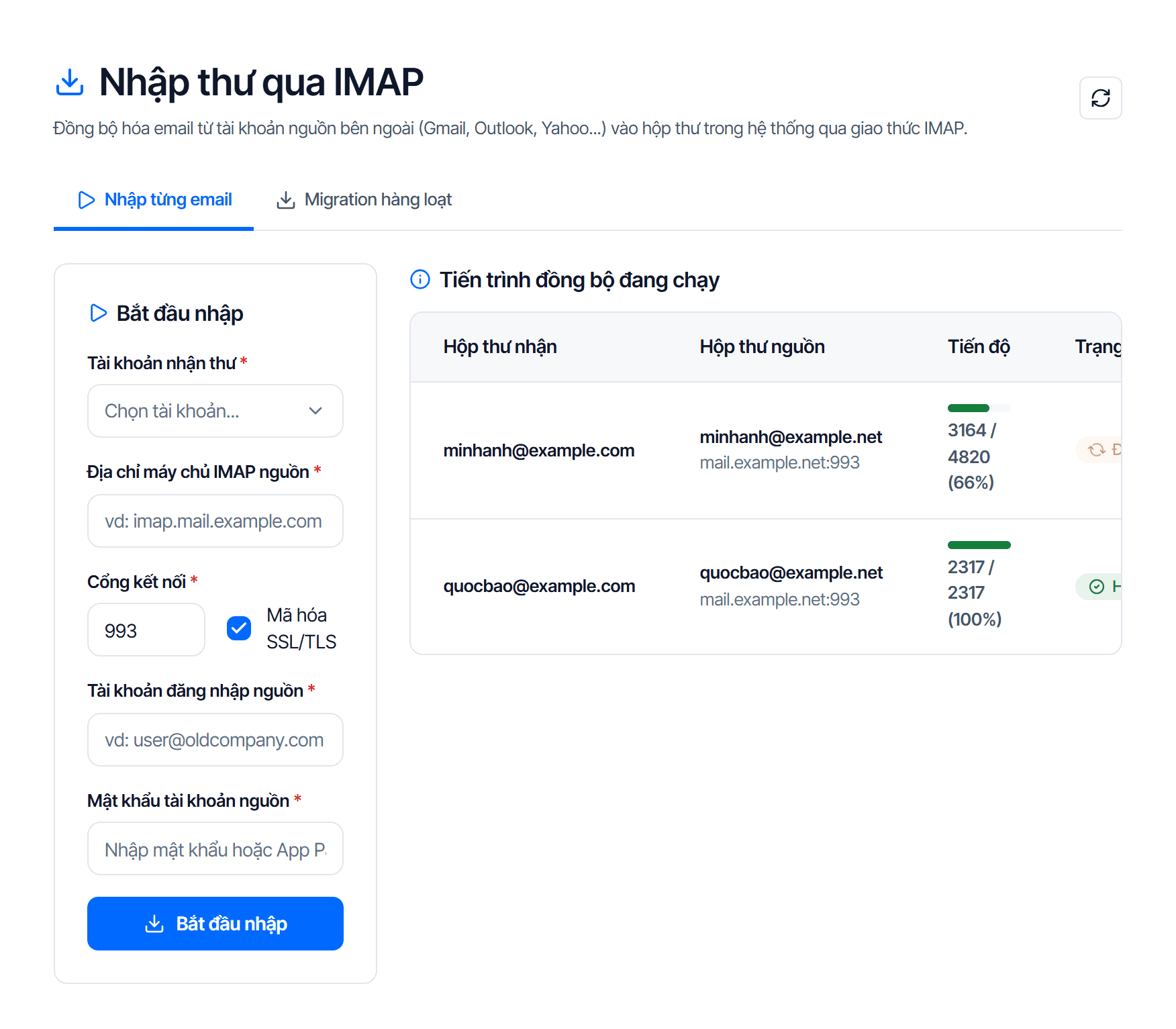
Task: Click quocbao@example.net source mailbox
Action: [x=791, y=573]
